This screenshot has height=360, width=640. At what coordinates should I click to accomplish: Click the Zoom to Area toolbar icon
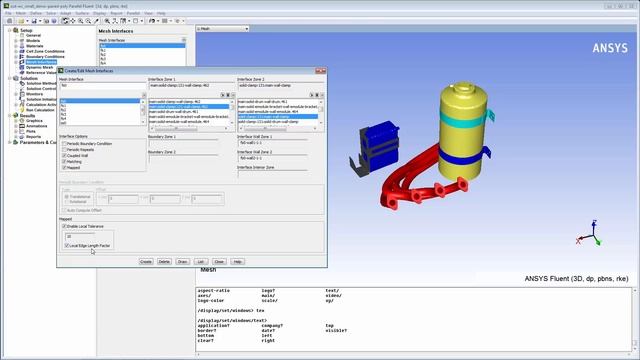click(x=107, y=21)
